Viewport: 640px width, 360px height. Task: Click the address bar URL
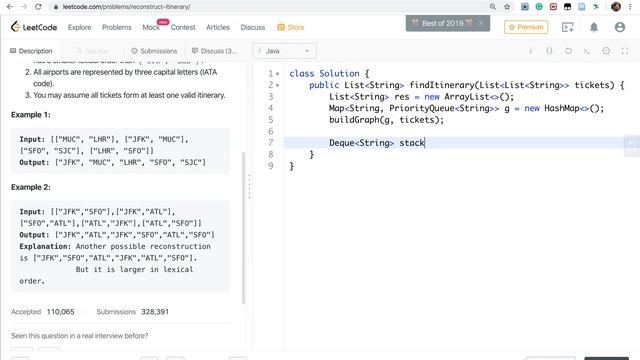[x=127, y=7]
